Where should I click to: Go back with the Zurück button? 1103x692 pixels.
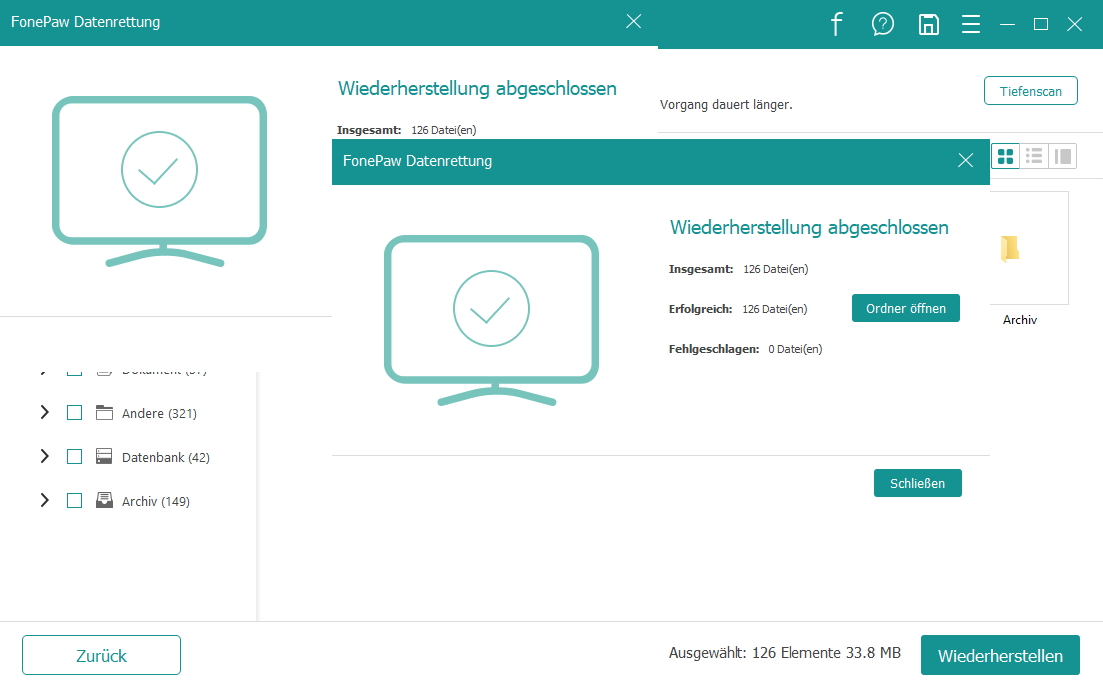coord(101,655)
